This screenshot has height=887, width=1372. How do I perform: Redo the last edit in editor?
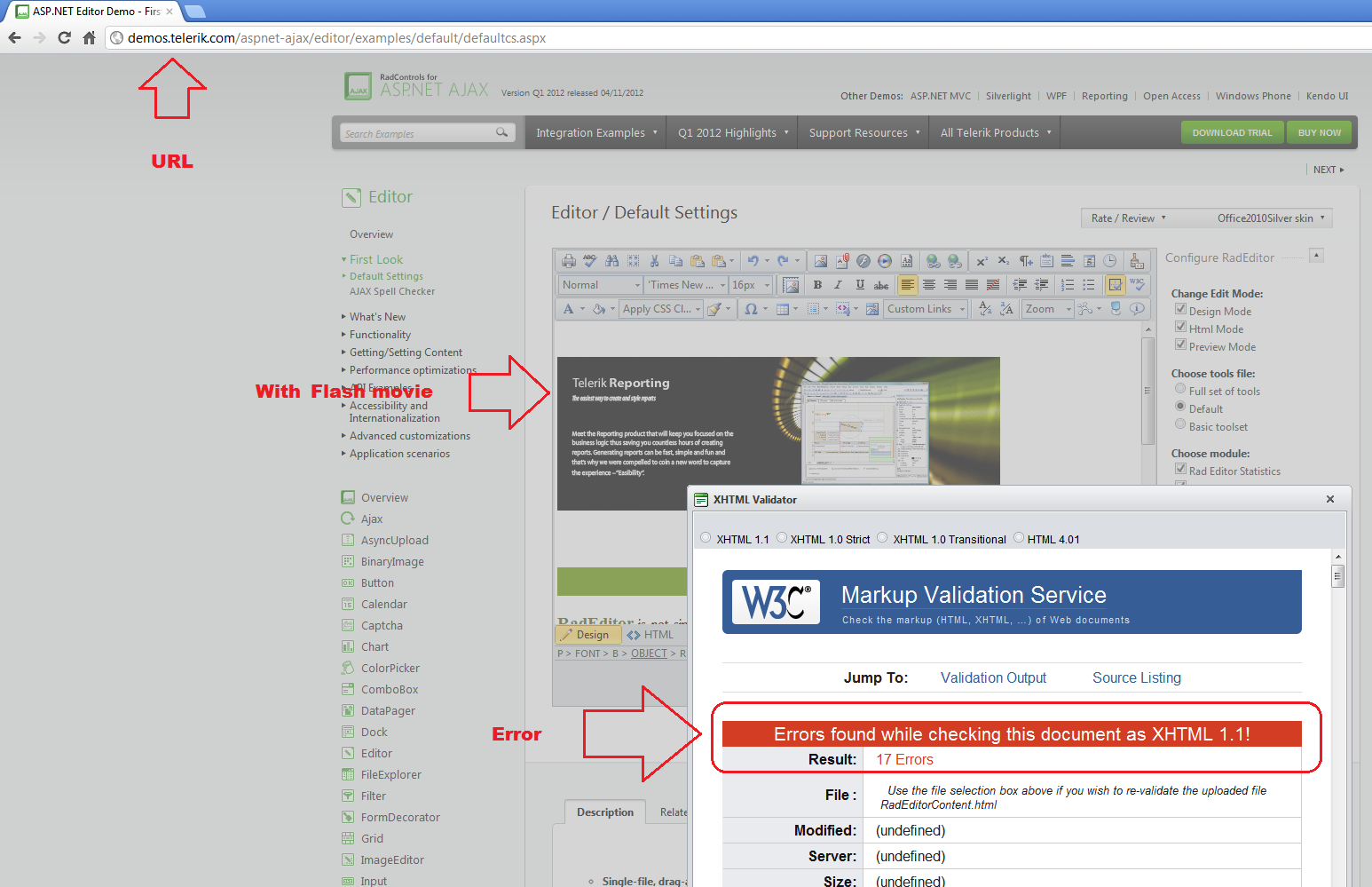click(x=783, y=261)
